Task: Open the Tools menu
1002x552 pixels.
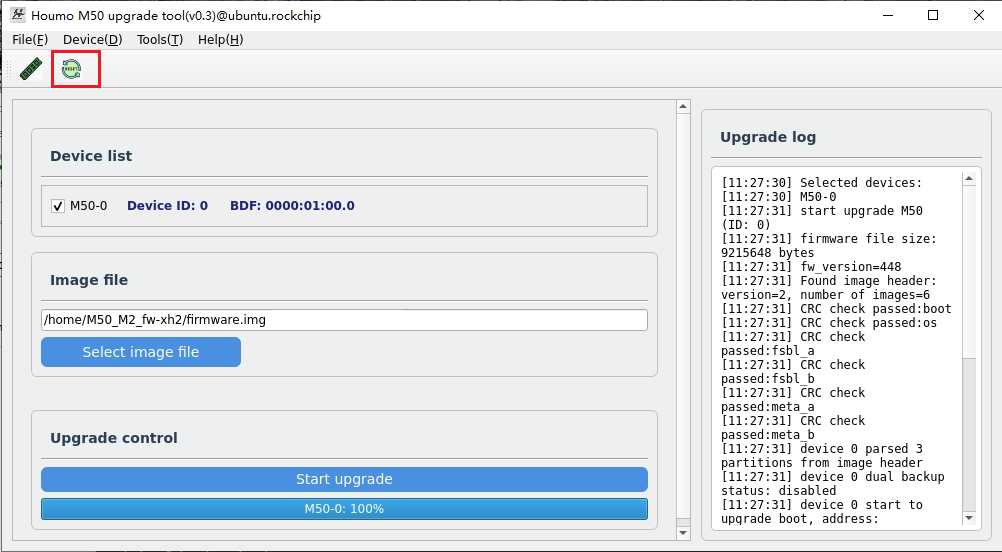Action: 160,40
